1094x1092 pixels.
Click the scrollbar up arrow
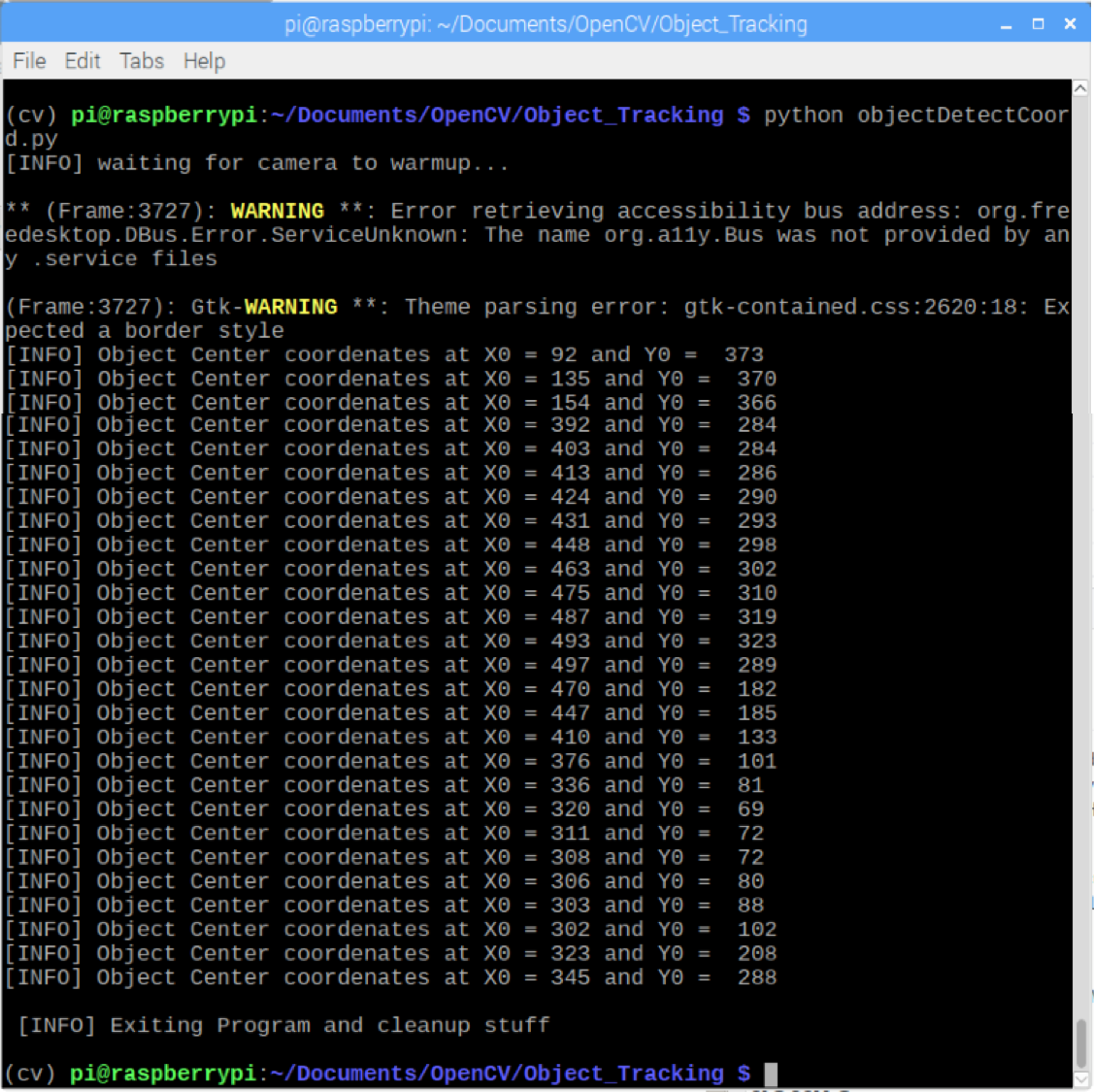pyautogui.click(x=1080, y=87)
